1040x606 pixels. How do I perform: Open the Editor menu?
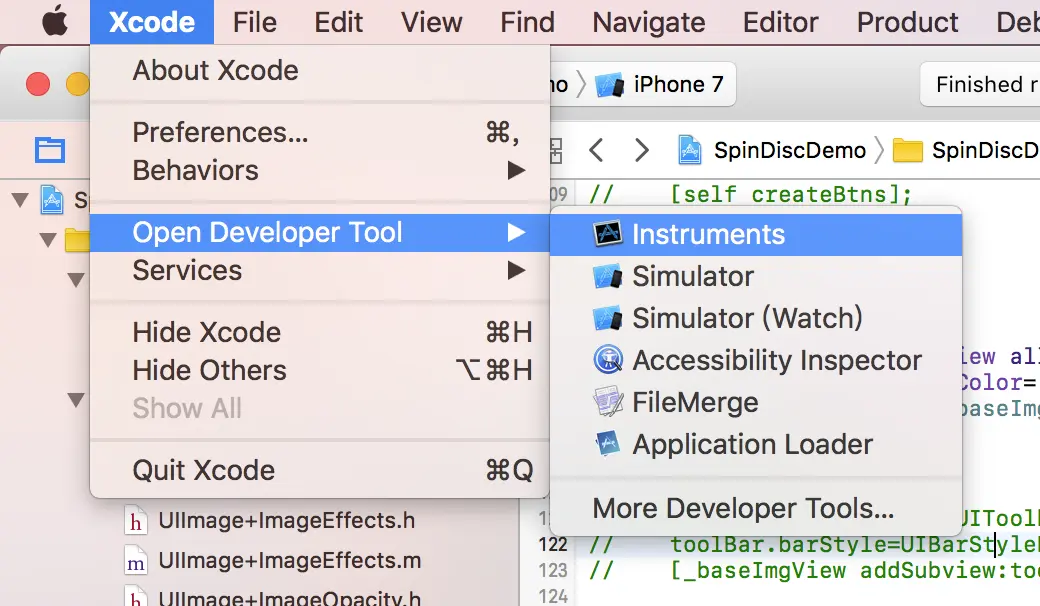[780, 22]
